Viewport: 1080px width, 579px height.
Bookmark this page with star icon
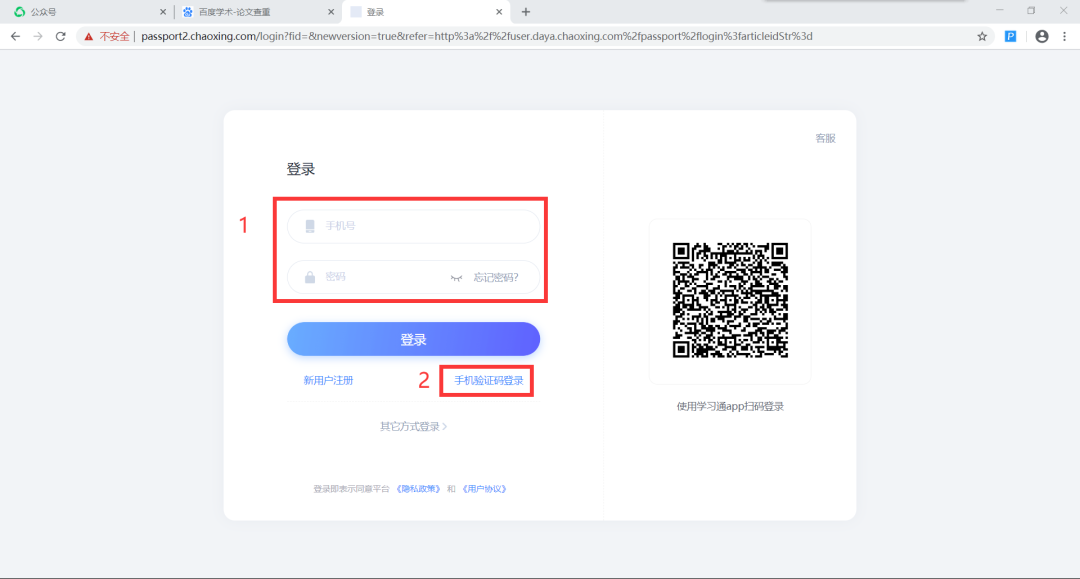pyautogui.click(x=982, y=36)
